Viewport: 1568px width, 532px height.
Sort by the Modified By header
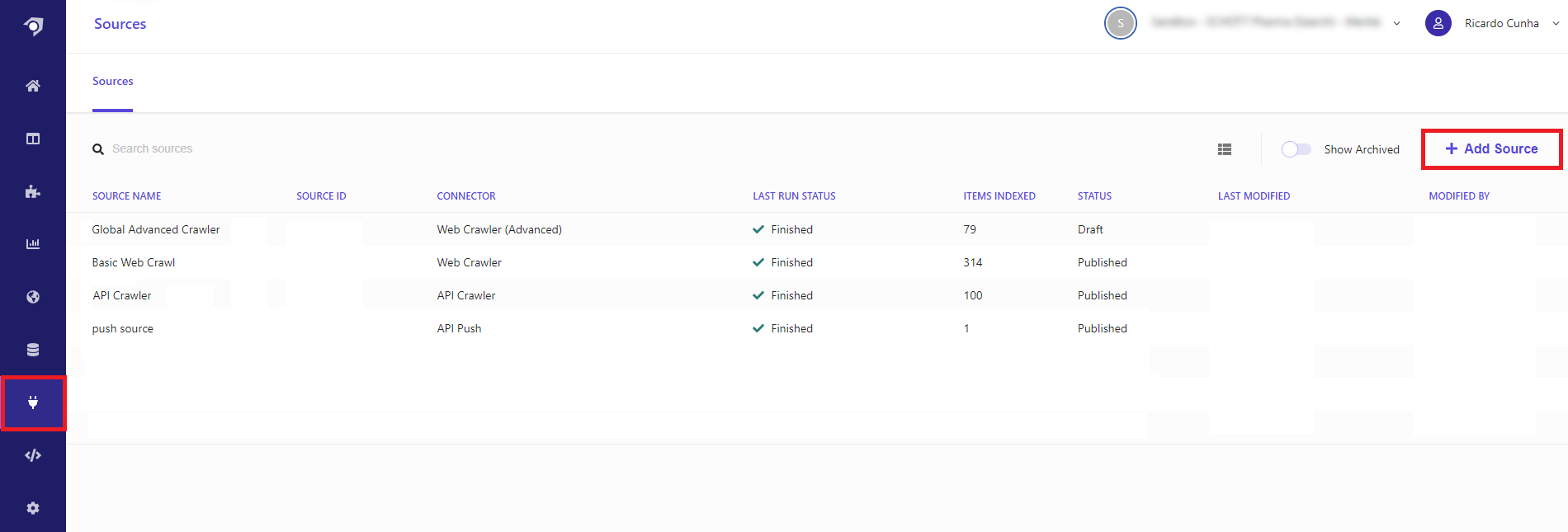[x=1459, y=196]
